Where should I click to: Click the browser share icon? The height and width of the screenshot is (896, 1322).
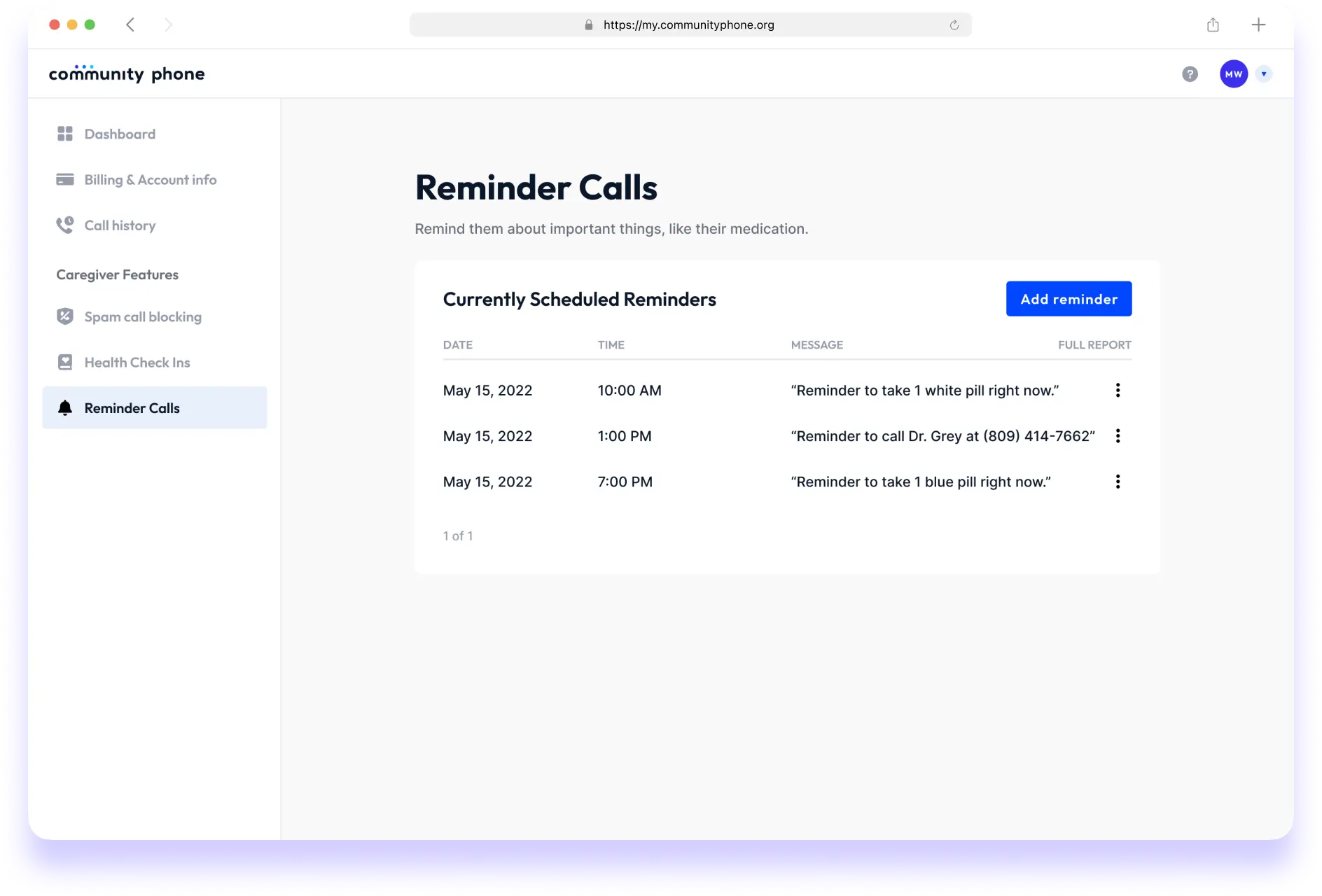point(1213,25)
